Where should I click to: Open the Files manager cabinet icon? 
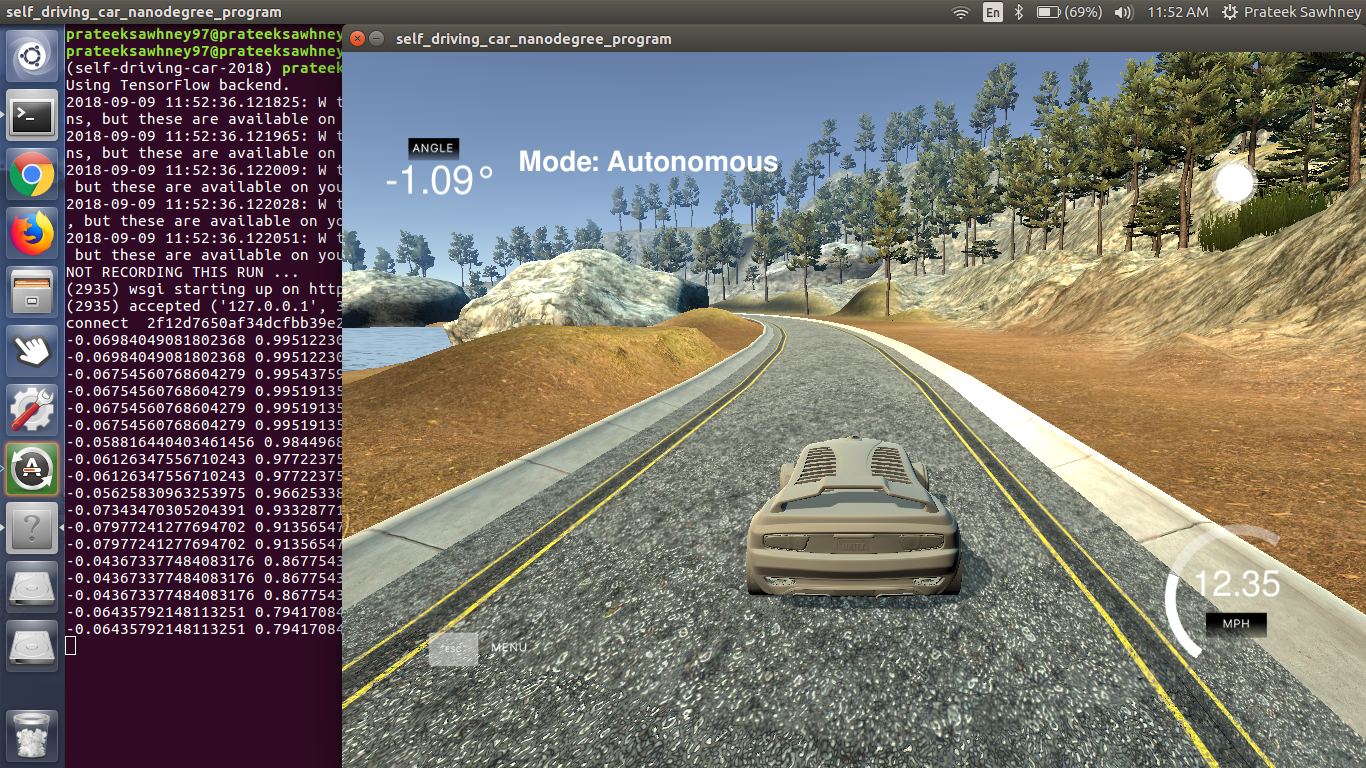point(32,292)
